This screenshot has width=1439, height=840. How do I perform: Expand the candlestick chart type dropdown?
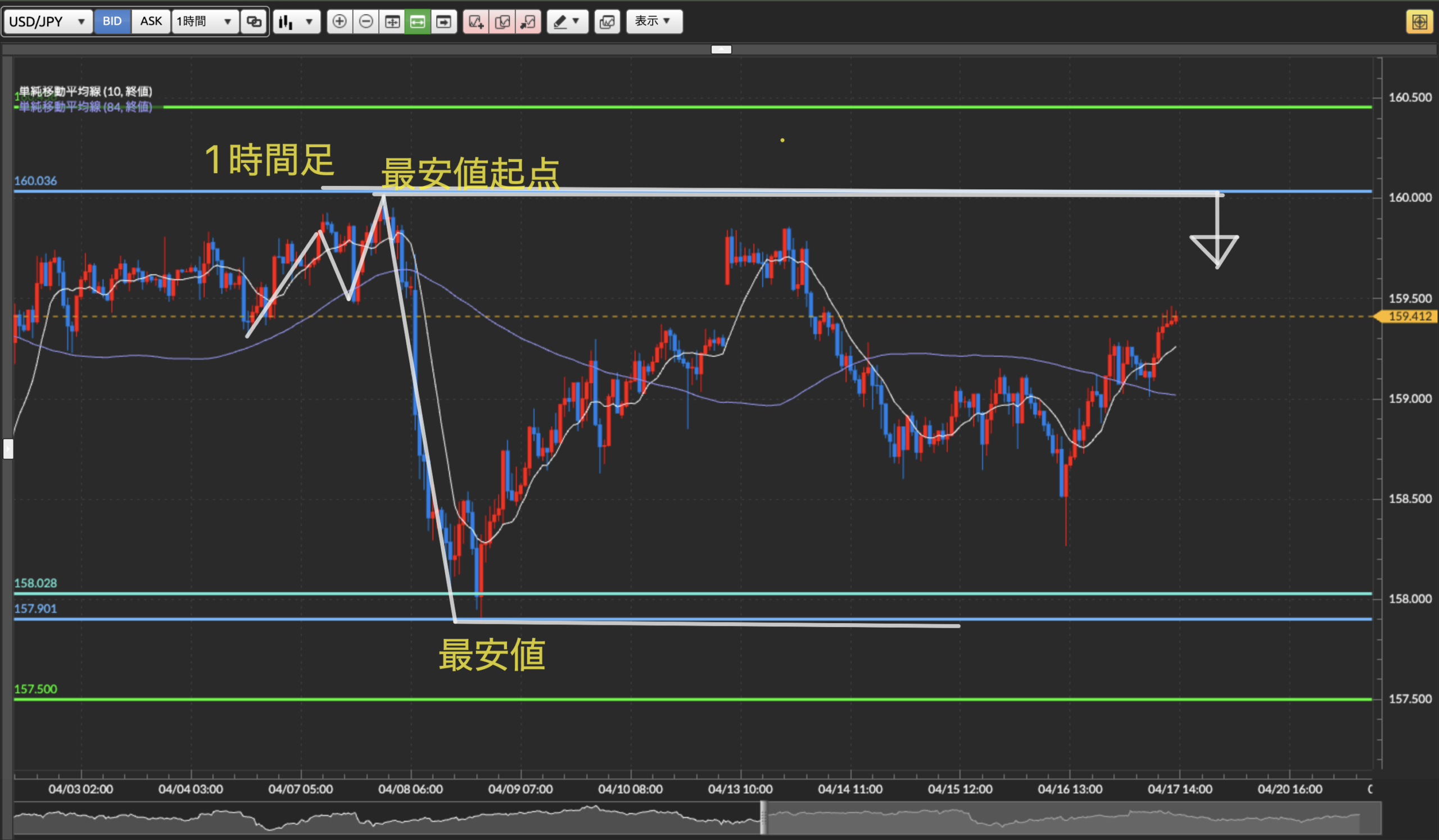[x=296, y=22]
